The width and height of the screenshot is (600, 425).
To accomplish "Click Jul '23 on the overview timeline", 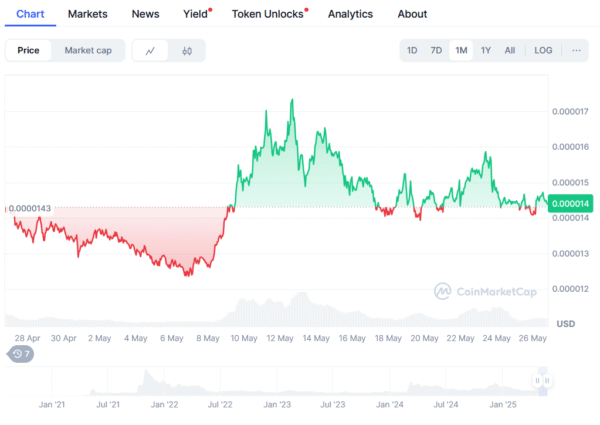I will click(x=333, y=405).
